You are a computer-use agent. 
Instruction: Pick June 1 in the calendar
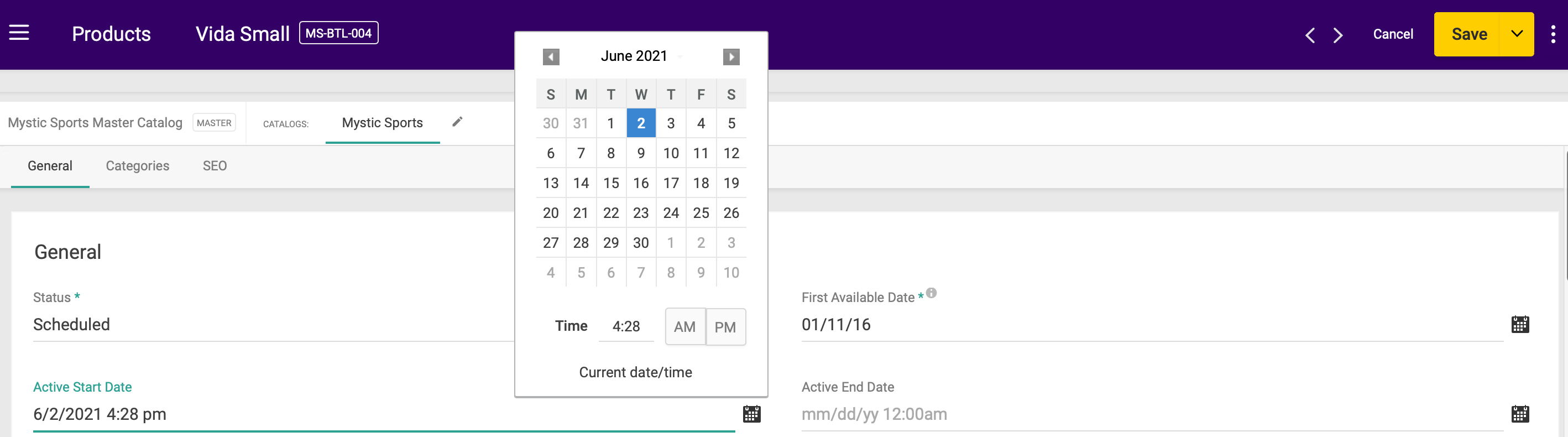[610, 123]
